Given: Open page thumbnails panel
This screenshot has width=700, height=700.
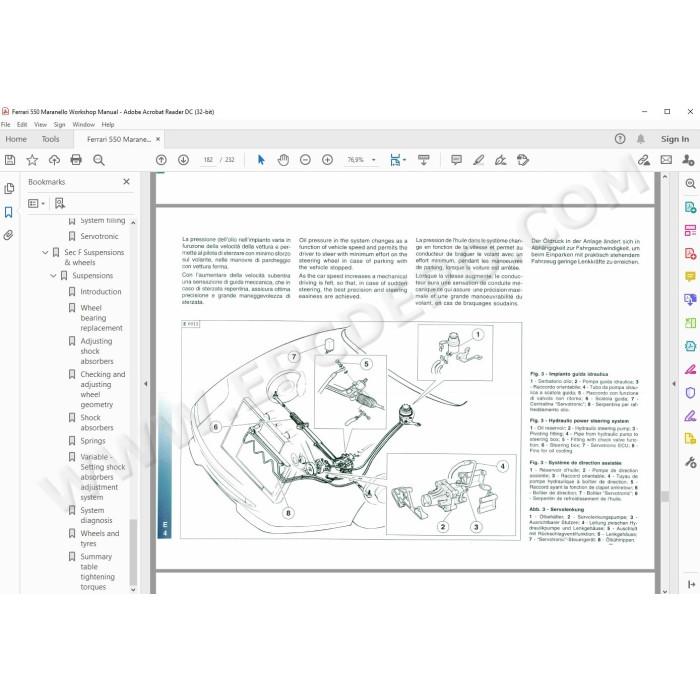Looking at the screenshot, I should (x=8, y=189).
